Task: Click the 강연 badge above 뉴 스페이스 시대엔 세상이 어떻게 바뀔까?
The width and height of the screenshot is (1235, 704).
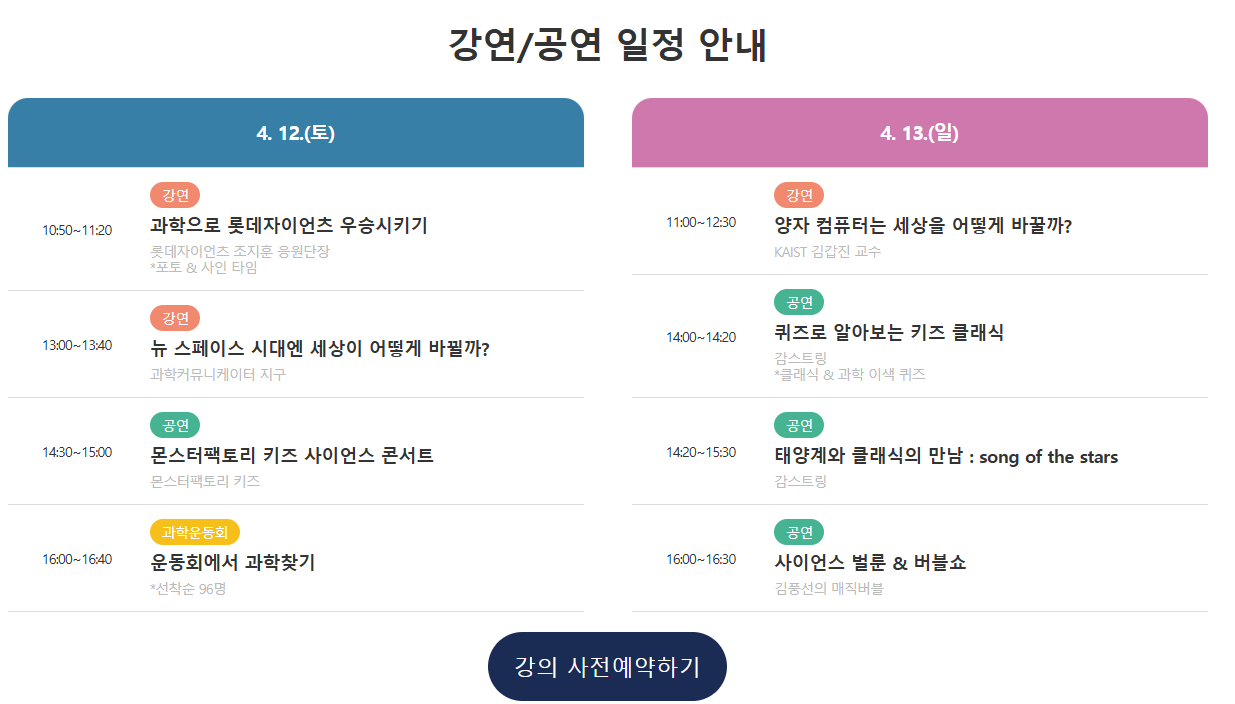Action: pyautogui.click(x=175, y=318)
